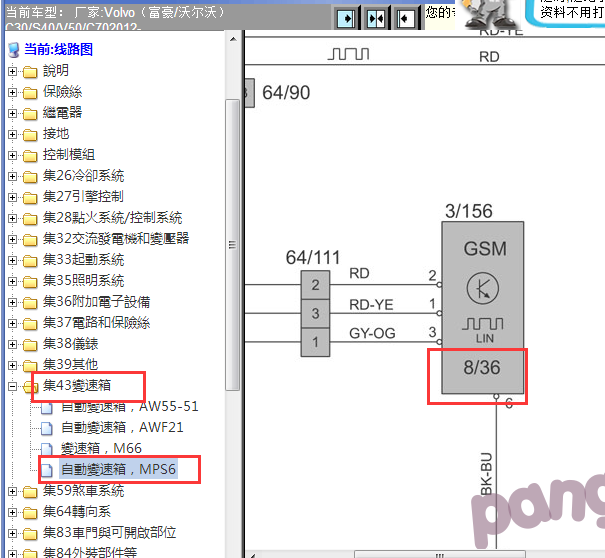The image size is (605, 558).
Task: Click the diagram horizontal scrollbar thumb
Action: pos(439,555)
